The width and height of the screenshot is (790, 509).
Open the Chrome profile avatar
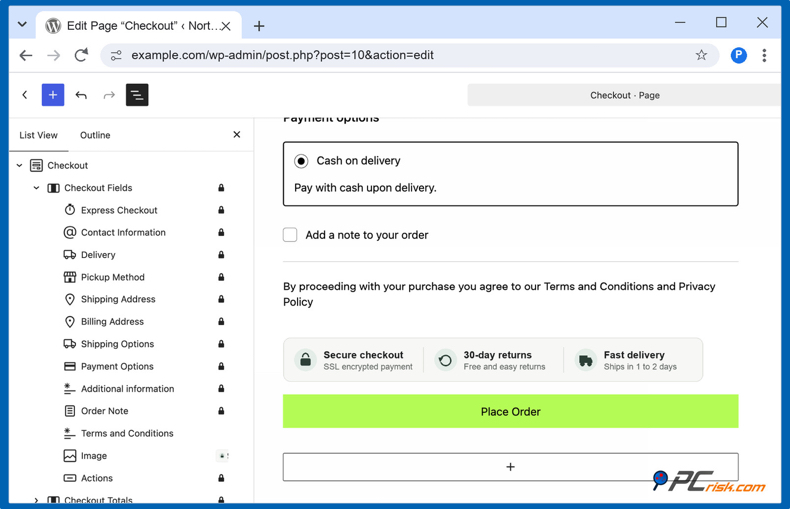point(739,55)
